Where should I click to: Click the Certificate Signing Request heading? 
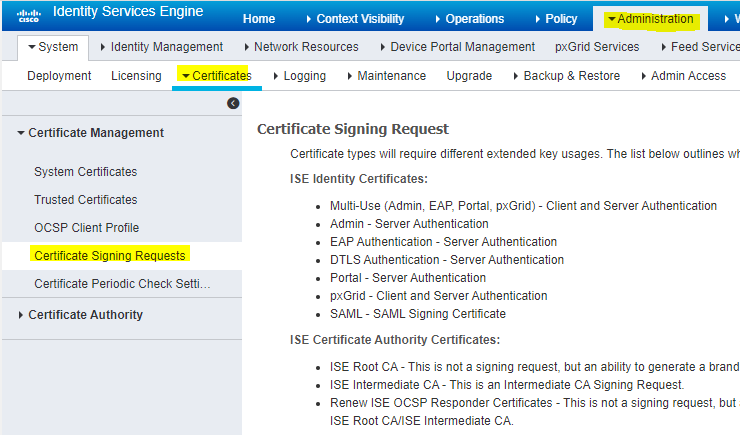pos(353,129)
